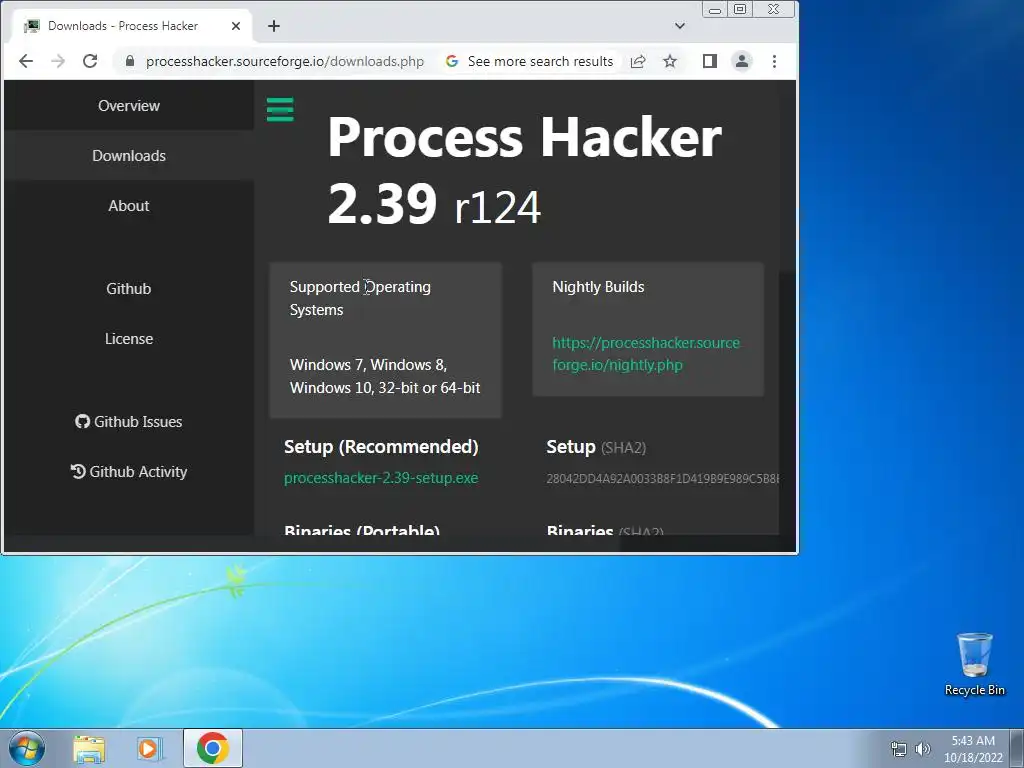Open Windows Explorer from the taskbar
1024x768 pixels.
coord(89,748)
